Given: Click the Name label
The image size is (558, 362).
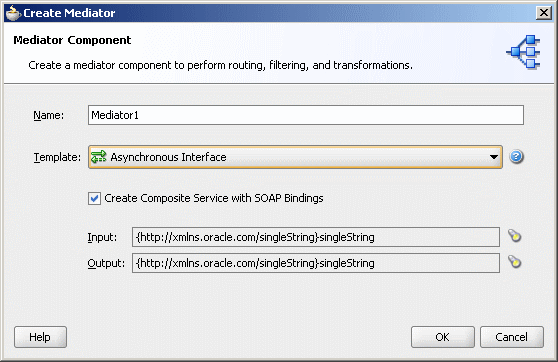Looking at the screenshot, I should coord(48,115).
